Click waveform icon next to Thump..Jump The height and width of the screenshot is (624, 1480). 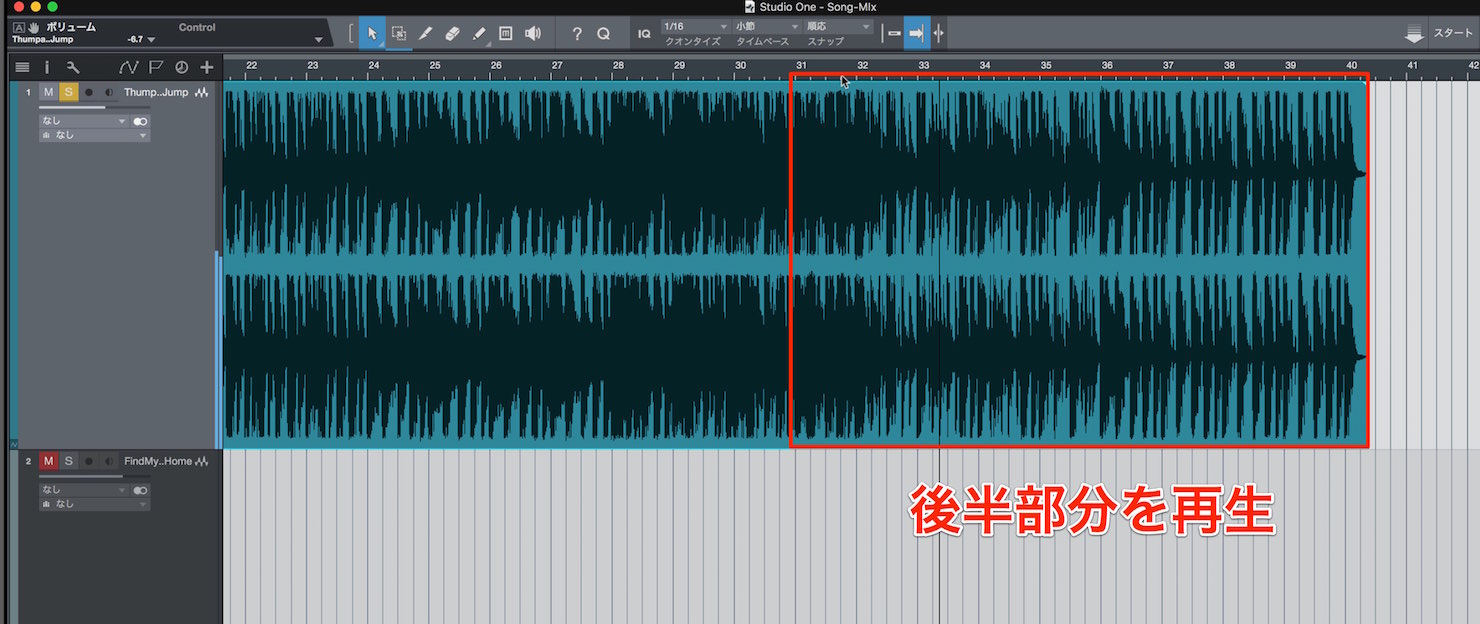pos(202,93)
